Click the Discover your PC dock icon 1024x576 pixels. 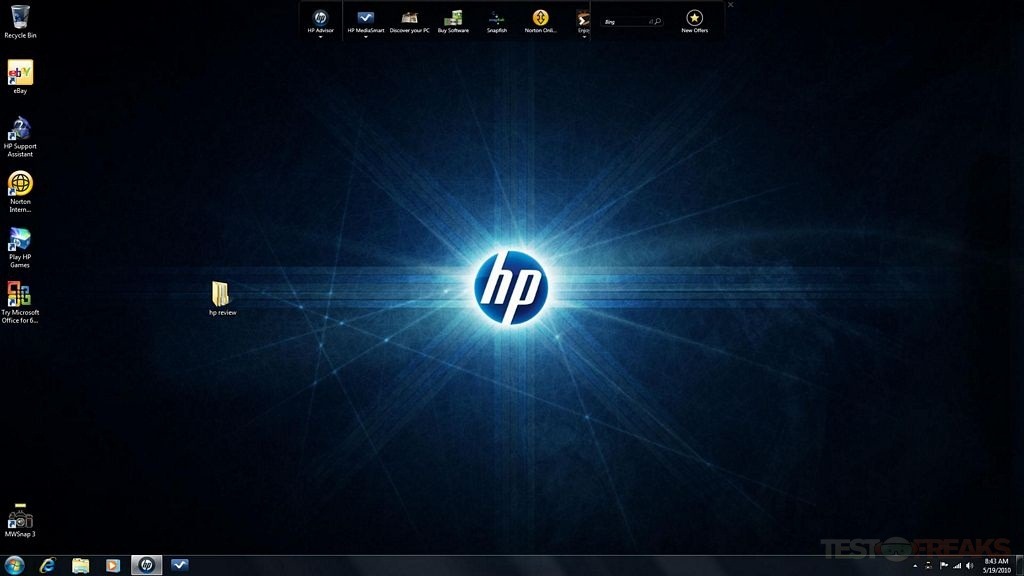click(409, 18)
